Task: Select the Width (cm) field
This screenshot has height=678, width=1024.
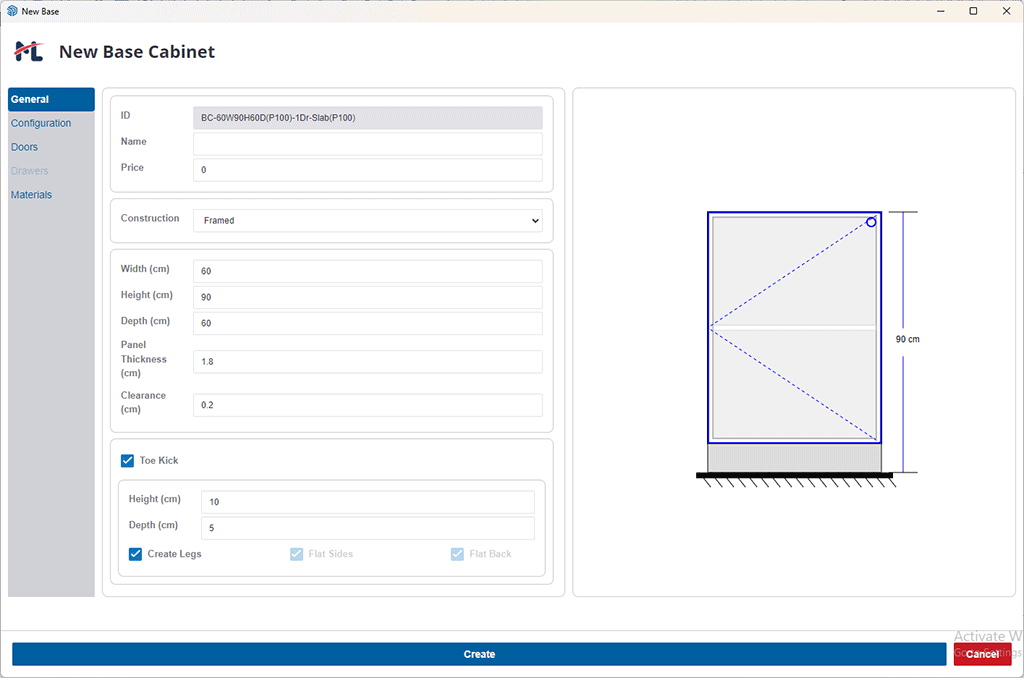Action: [367, 271]
